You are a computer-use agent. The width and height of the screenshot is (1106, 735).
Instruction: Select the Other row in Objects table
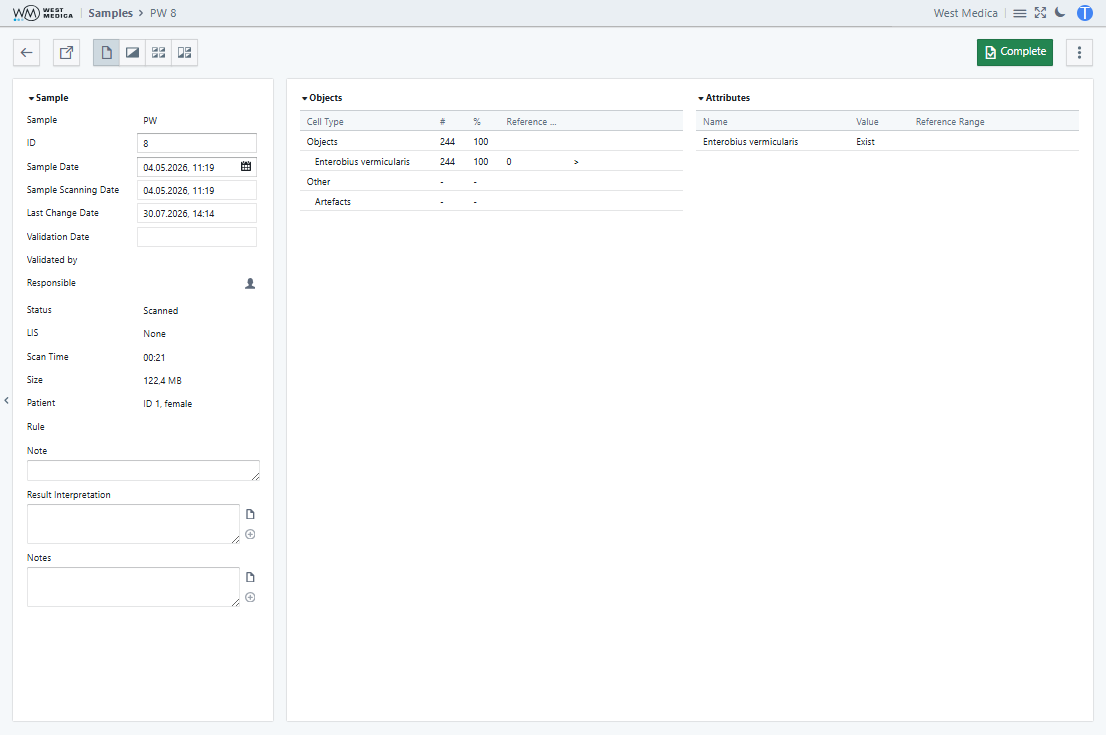click(491, 182)
